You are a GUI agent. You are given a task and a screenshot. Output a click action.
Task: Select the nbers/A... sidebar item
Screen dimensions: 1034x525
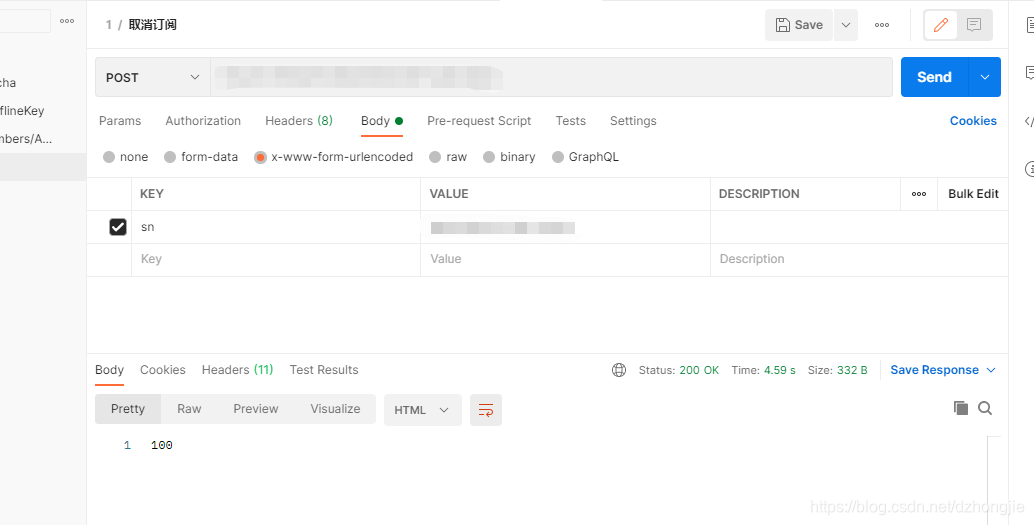click(x=26, y=139)
